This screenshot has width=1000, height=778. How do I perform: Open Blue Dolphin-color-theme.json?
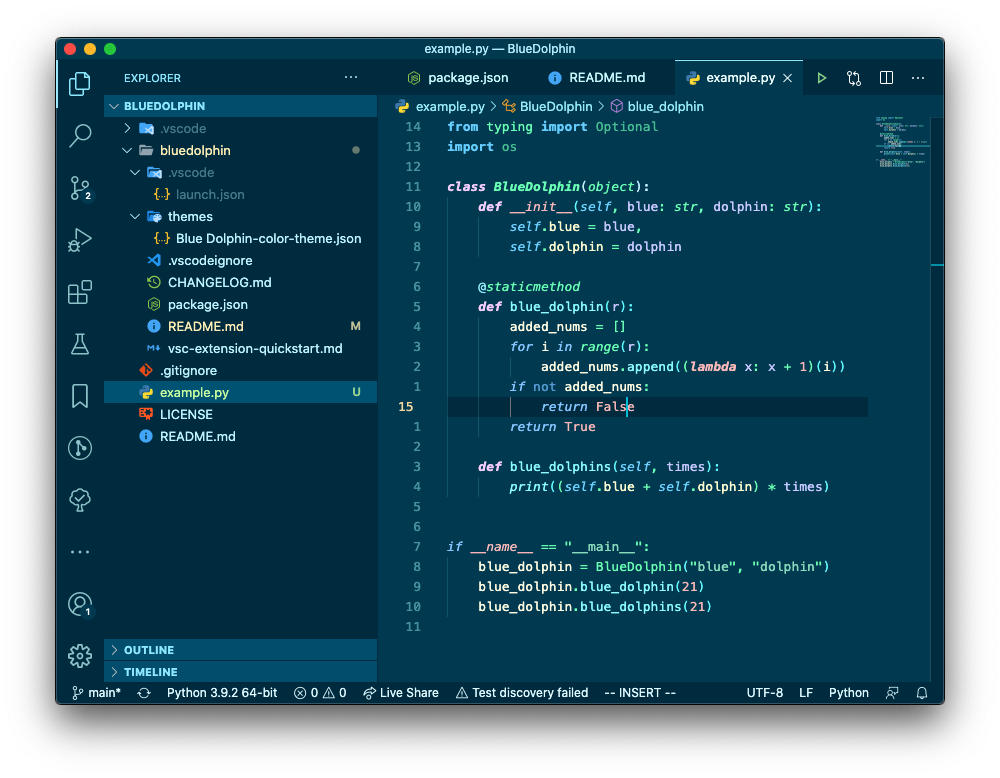[x=240, y=239]
